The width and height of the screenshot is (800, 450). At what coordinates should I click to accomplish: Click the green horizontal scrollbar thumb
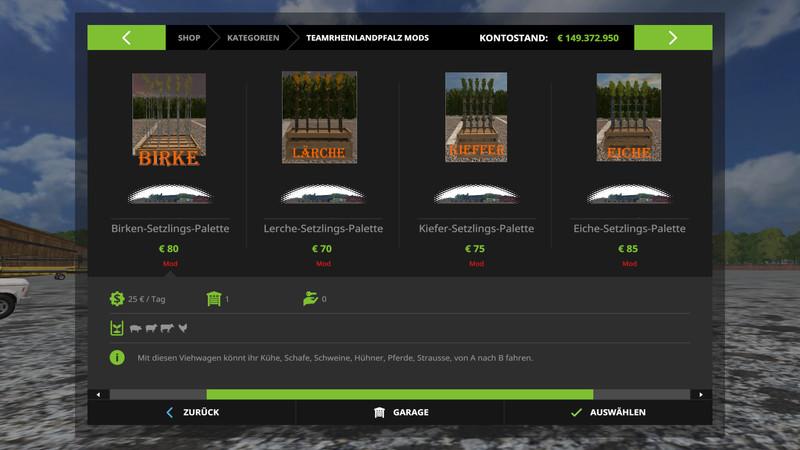pyautogui.click(x=400, y=394)
